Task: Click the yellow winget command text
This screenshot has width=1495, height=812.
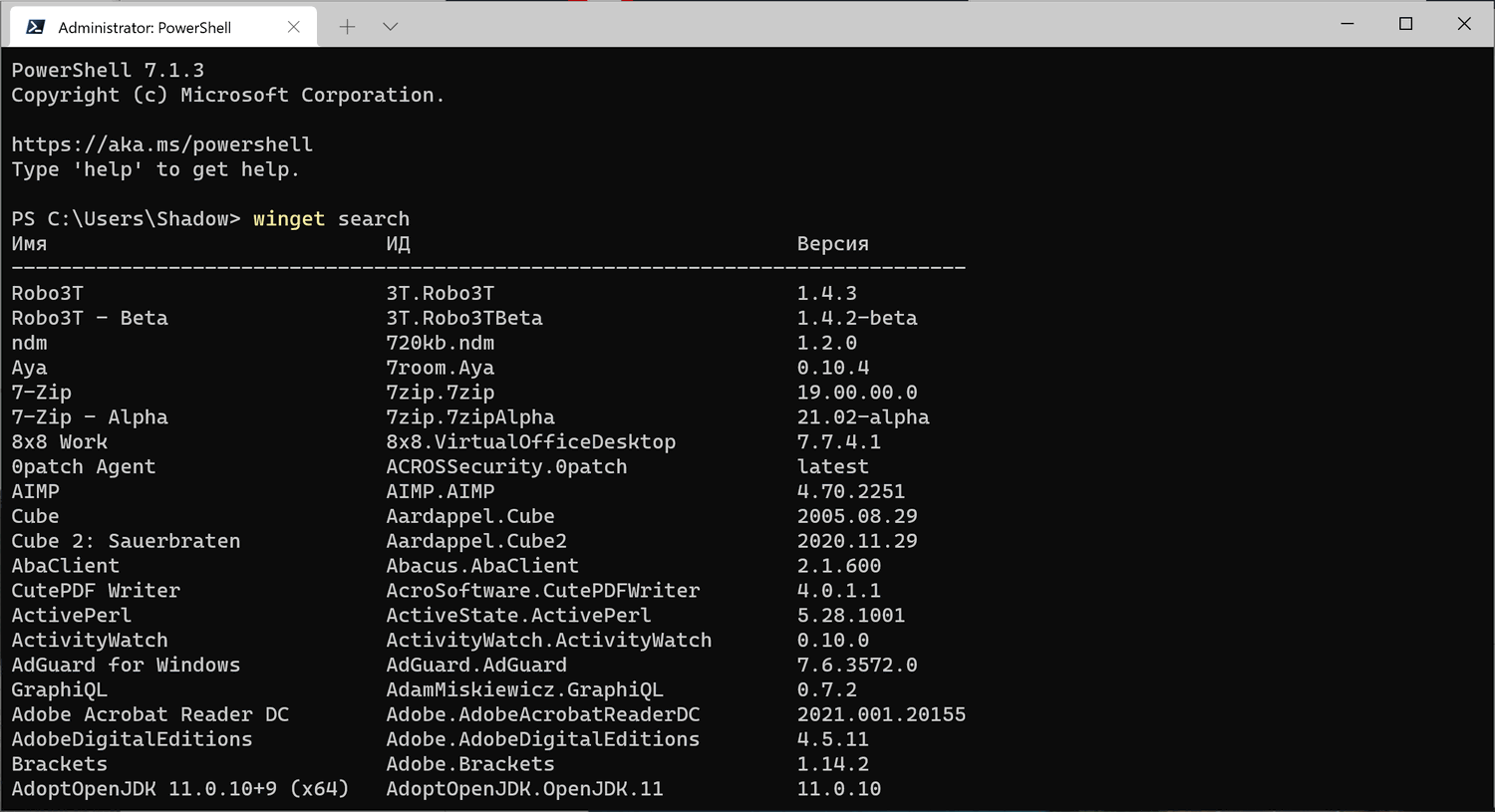Action: 288,219
